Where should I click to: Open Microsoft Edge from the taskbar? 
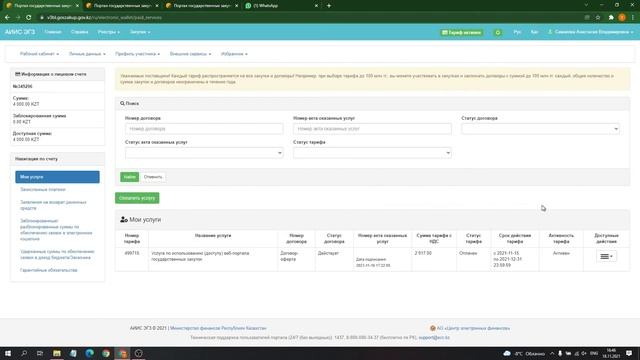tap(89, 353)
